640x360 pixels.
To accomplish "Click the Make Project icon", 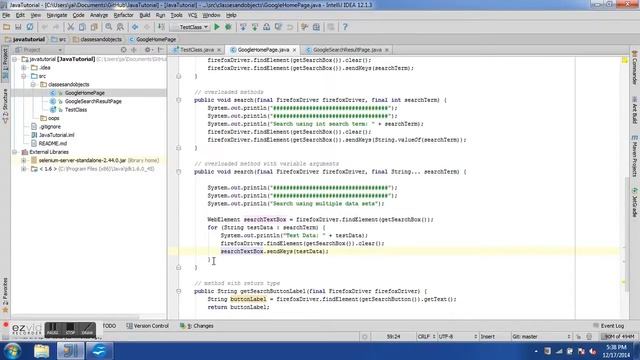I will coord(161,27).
